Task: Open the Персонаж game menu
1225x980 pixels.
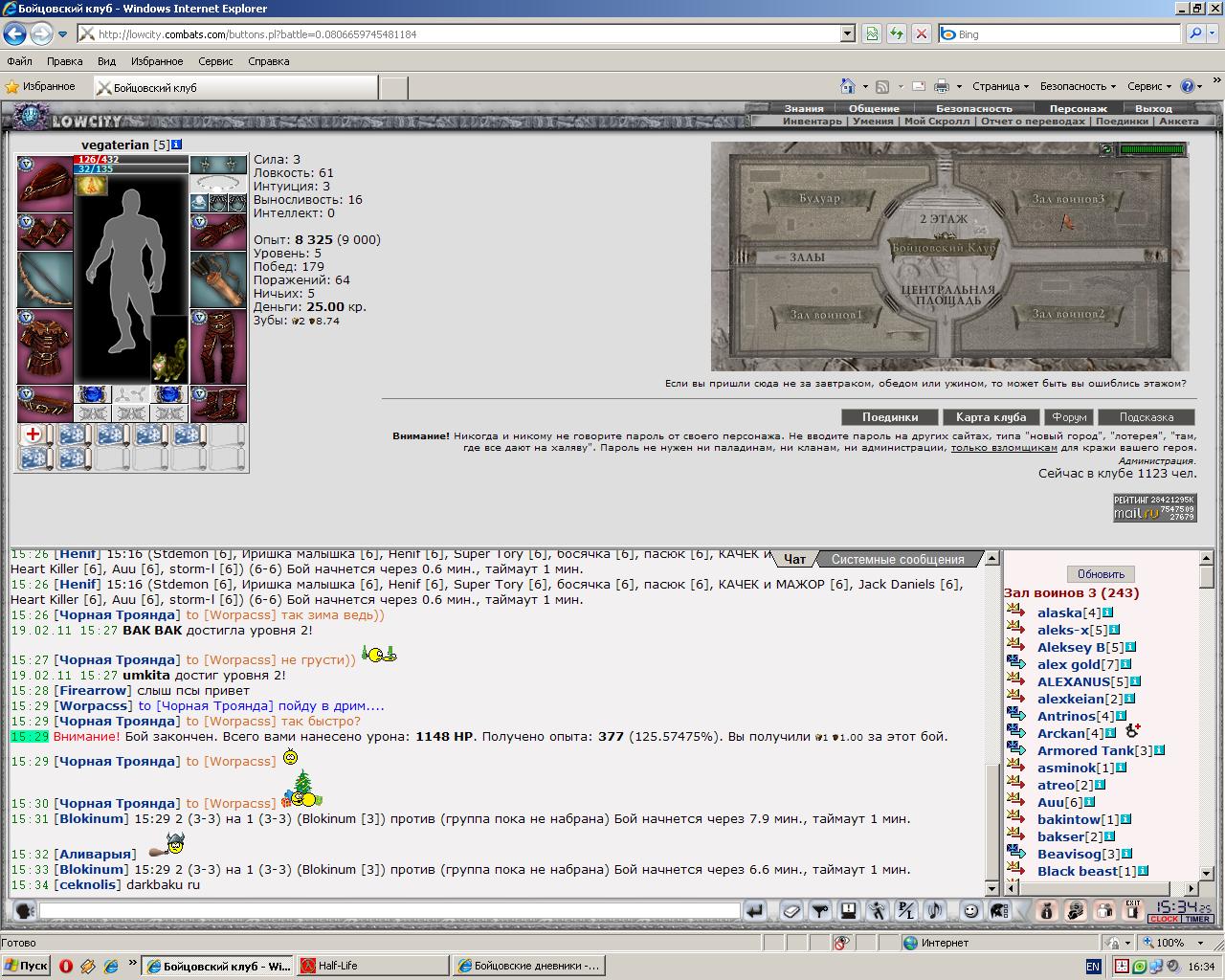Action: tap(1078, 108)
